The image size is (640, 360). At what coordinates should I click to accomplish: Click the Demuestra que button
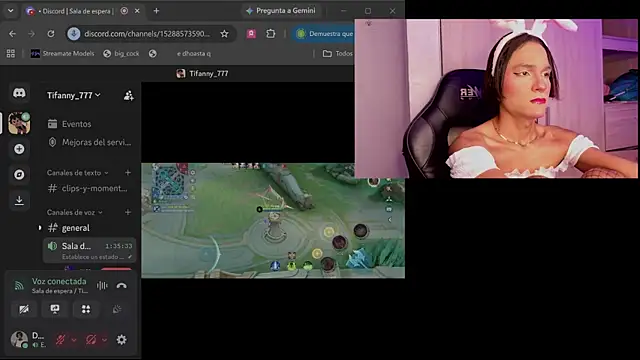324,34
